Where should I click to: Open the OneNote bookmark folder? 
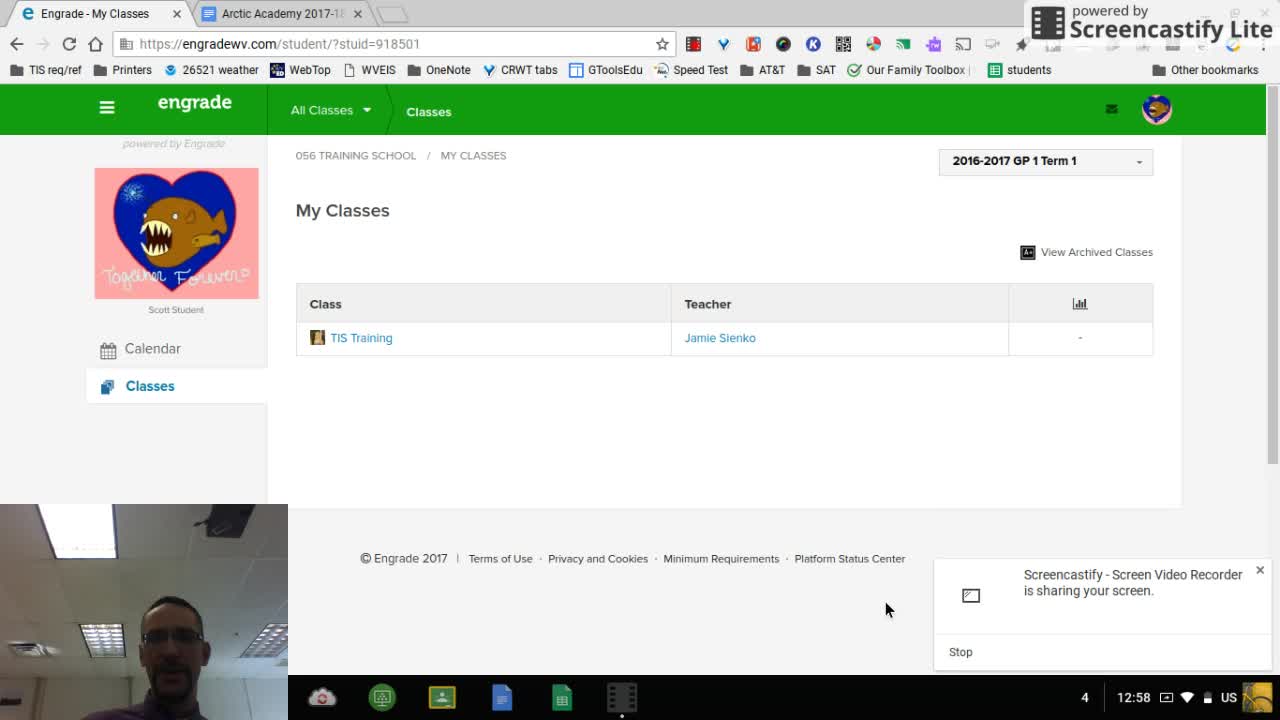tap(439, 70)
